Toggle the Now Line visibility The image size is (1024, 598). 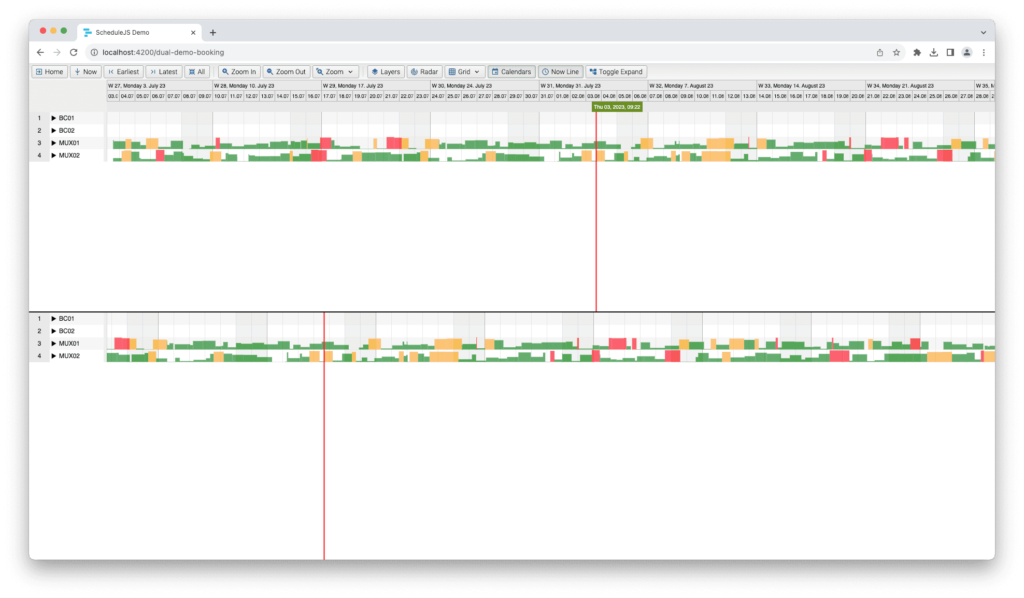[x=560, y=71]
